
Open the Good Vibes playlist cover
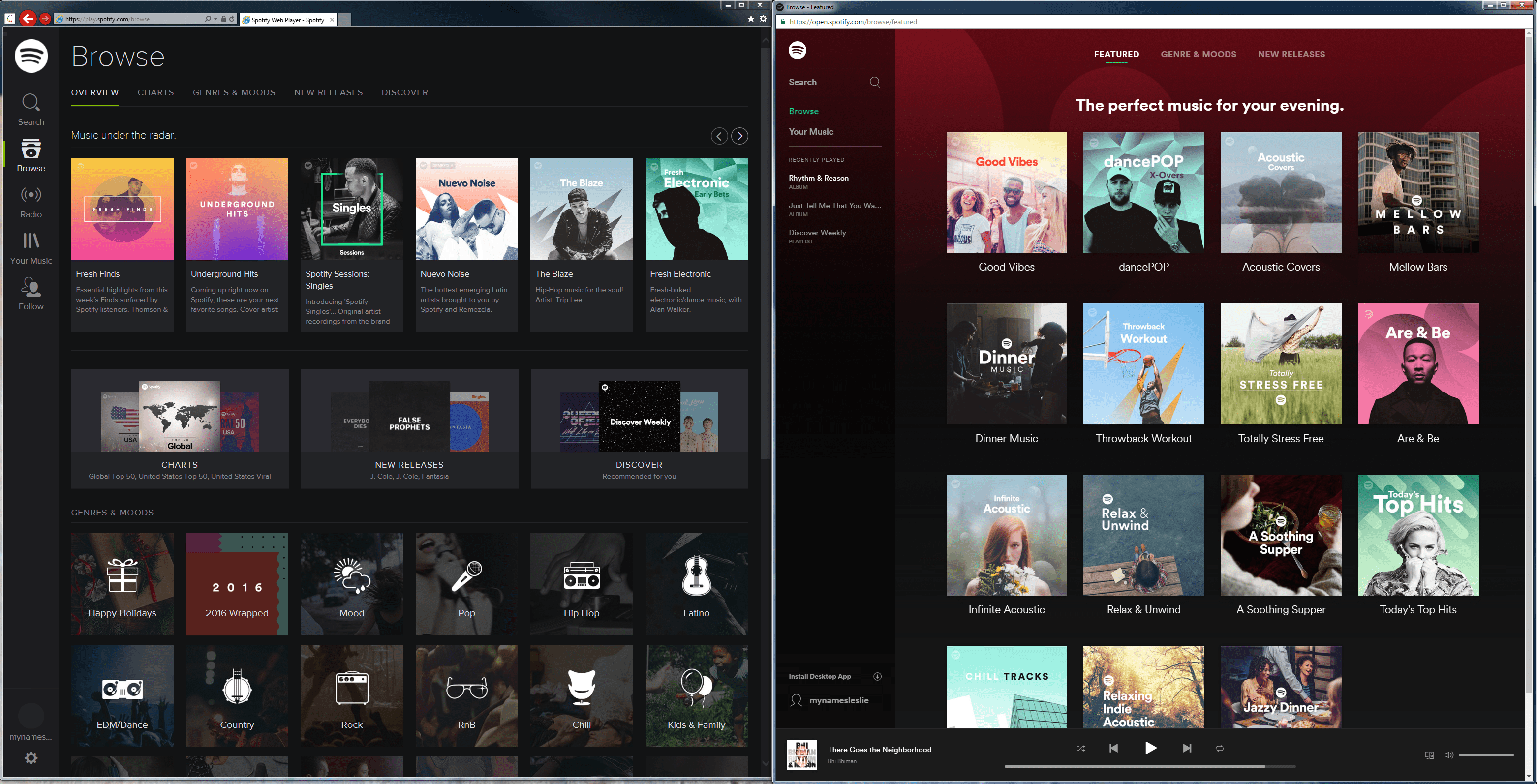(1006, 192)
